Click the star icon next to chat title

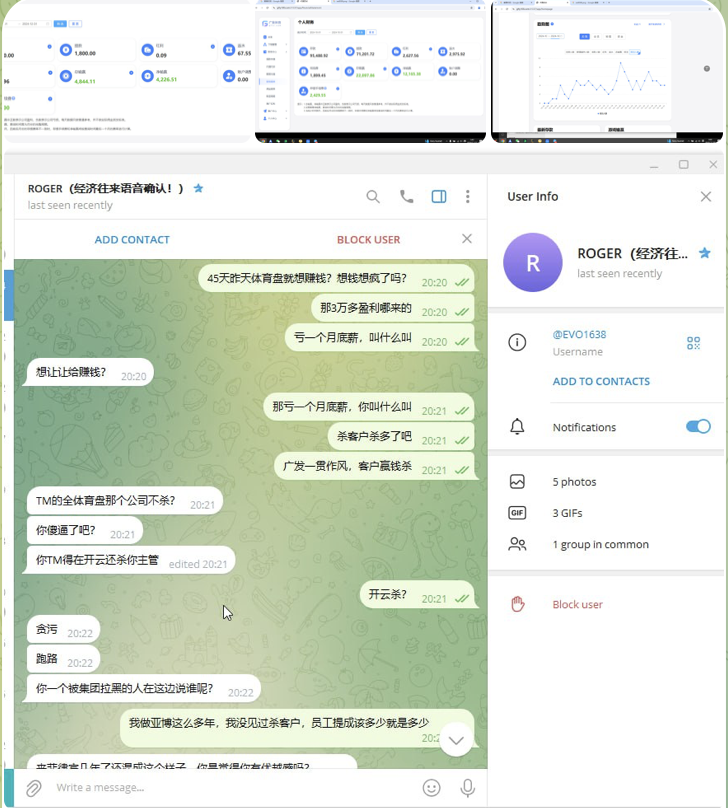pos(198,188)
